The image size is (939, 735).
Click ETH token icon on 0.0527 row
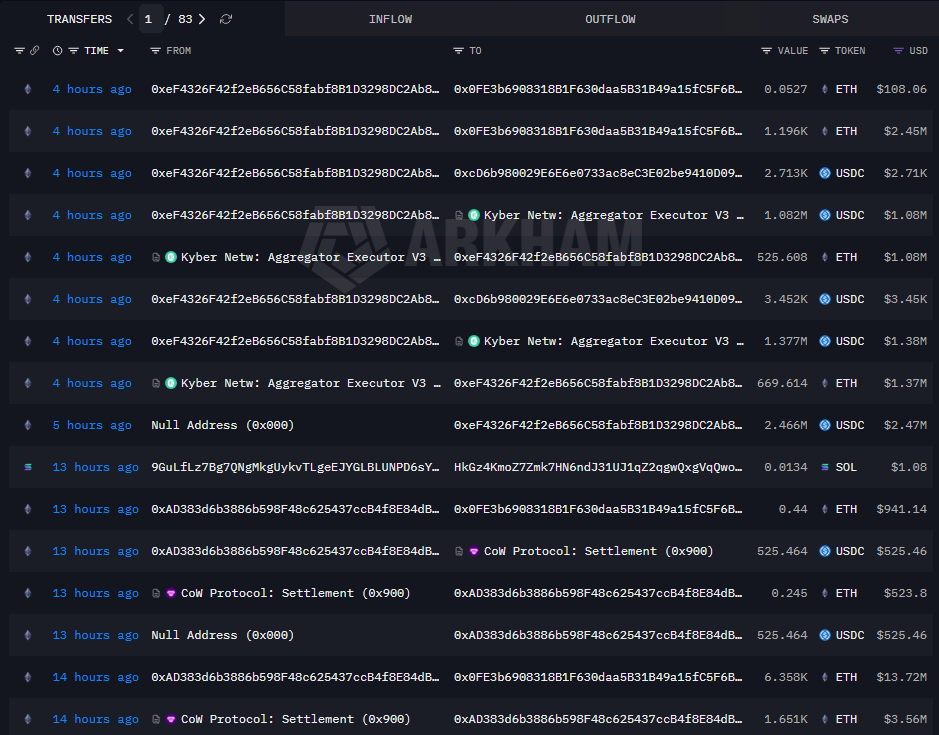[825, 89]
